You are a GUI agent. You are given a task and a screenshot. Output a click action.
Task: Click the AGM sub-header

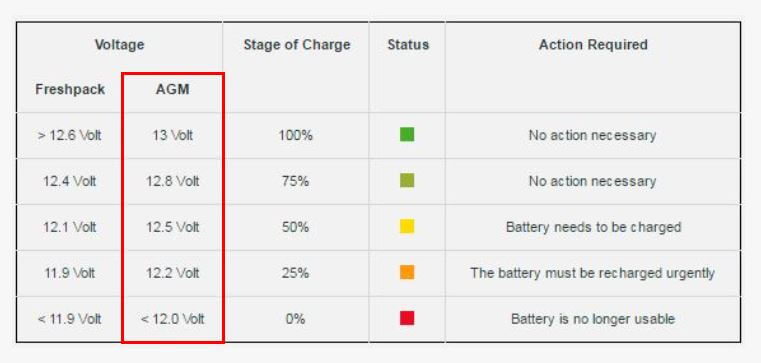coord(172,90)
